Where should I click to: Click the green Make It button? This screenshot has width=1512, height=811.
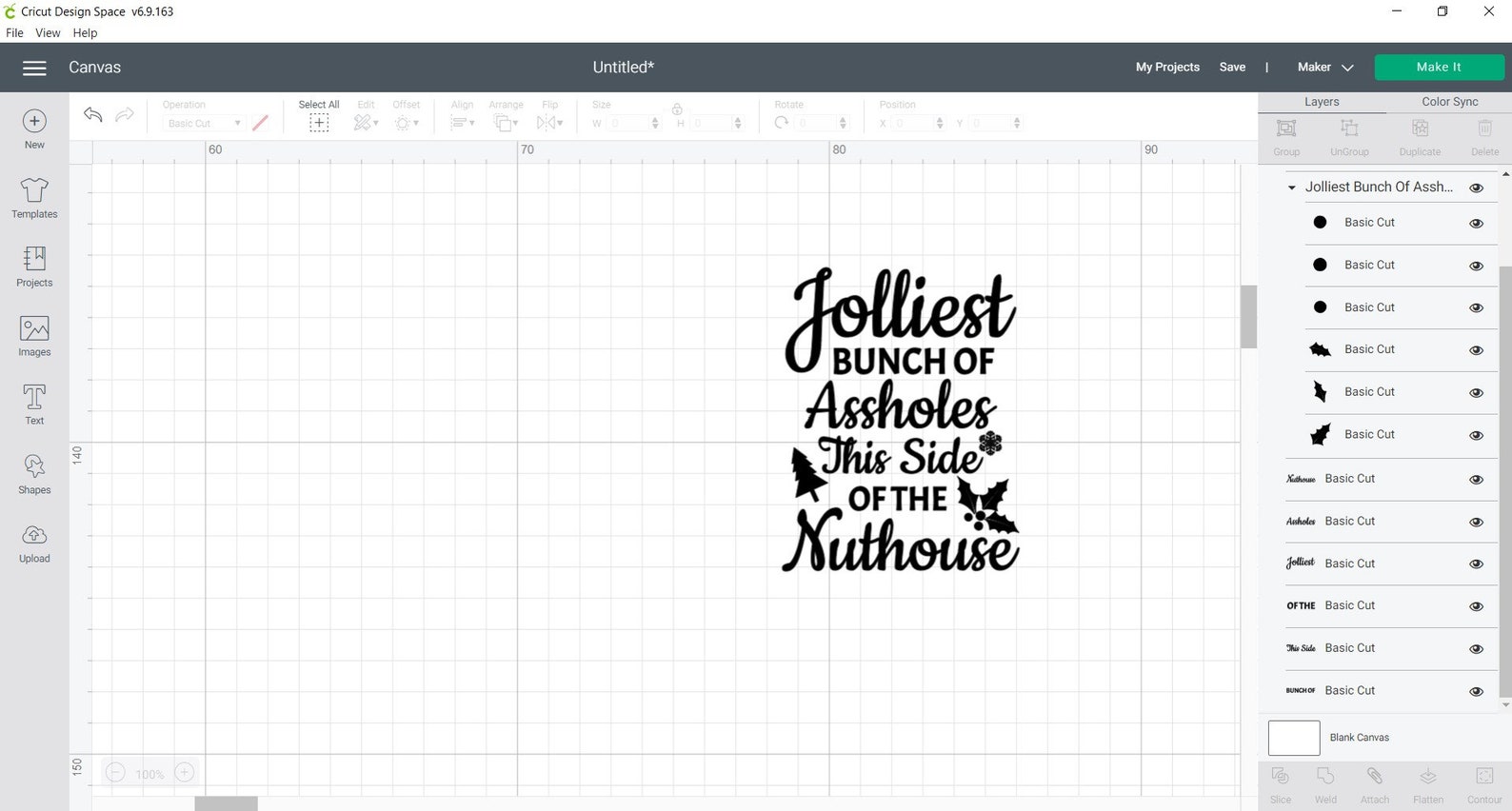tap(1439, 67)
